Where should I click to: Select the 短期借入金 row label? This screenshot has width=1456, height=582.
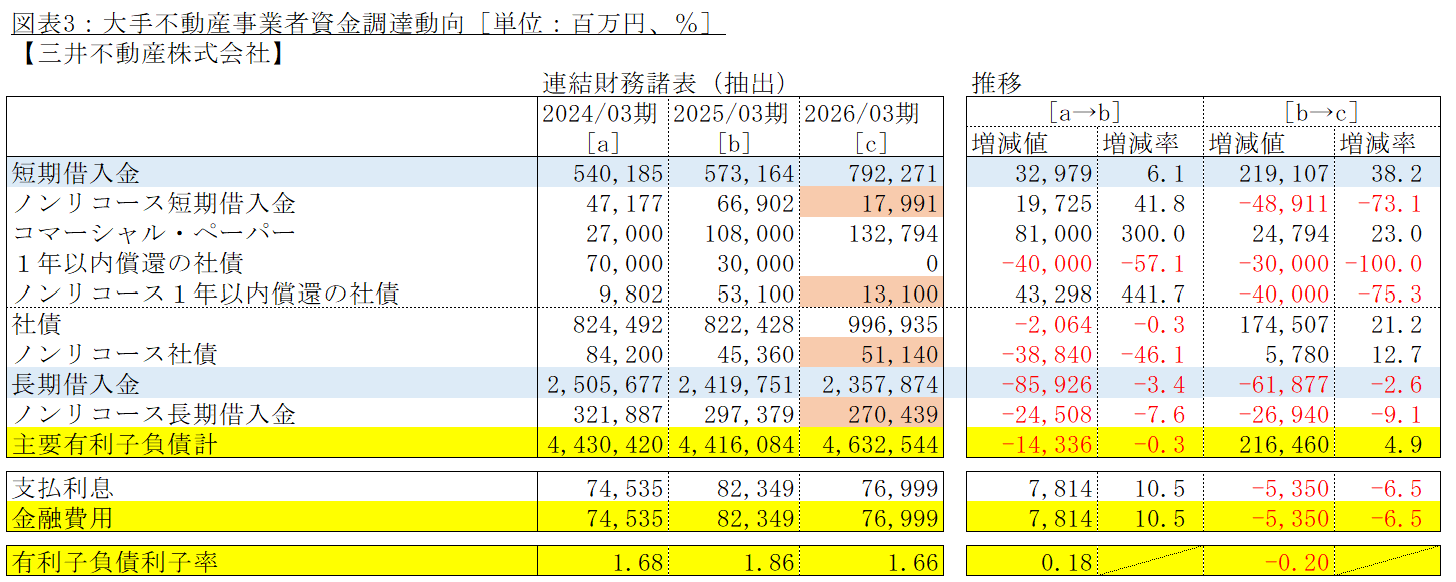pos(76,173)
